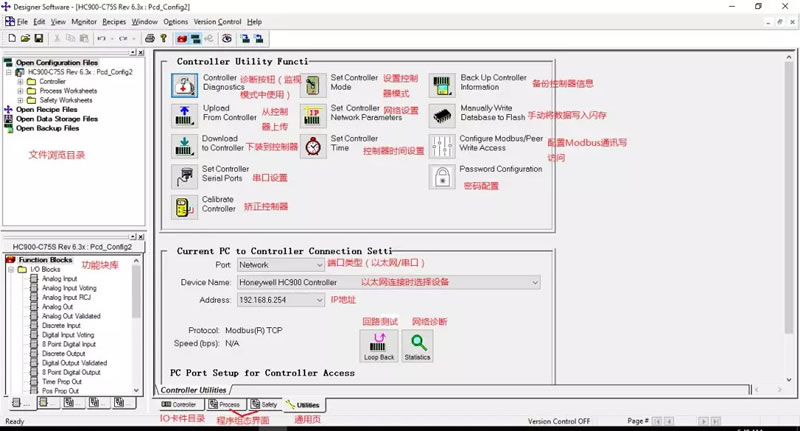Image resolution: width=800 pixels, height=431 pixels.
Task: Select the Time Prop Out block
Action: (x=62, y=382)
